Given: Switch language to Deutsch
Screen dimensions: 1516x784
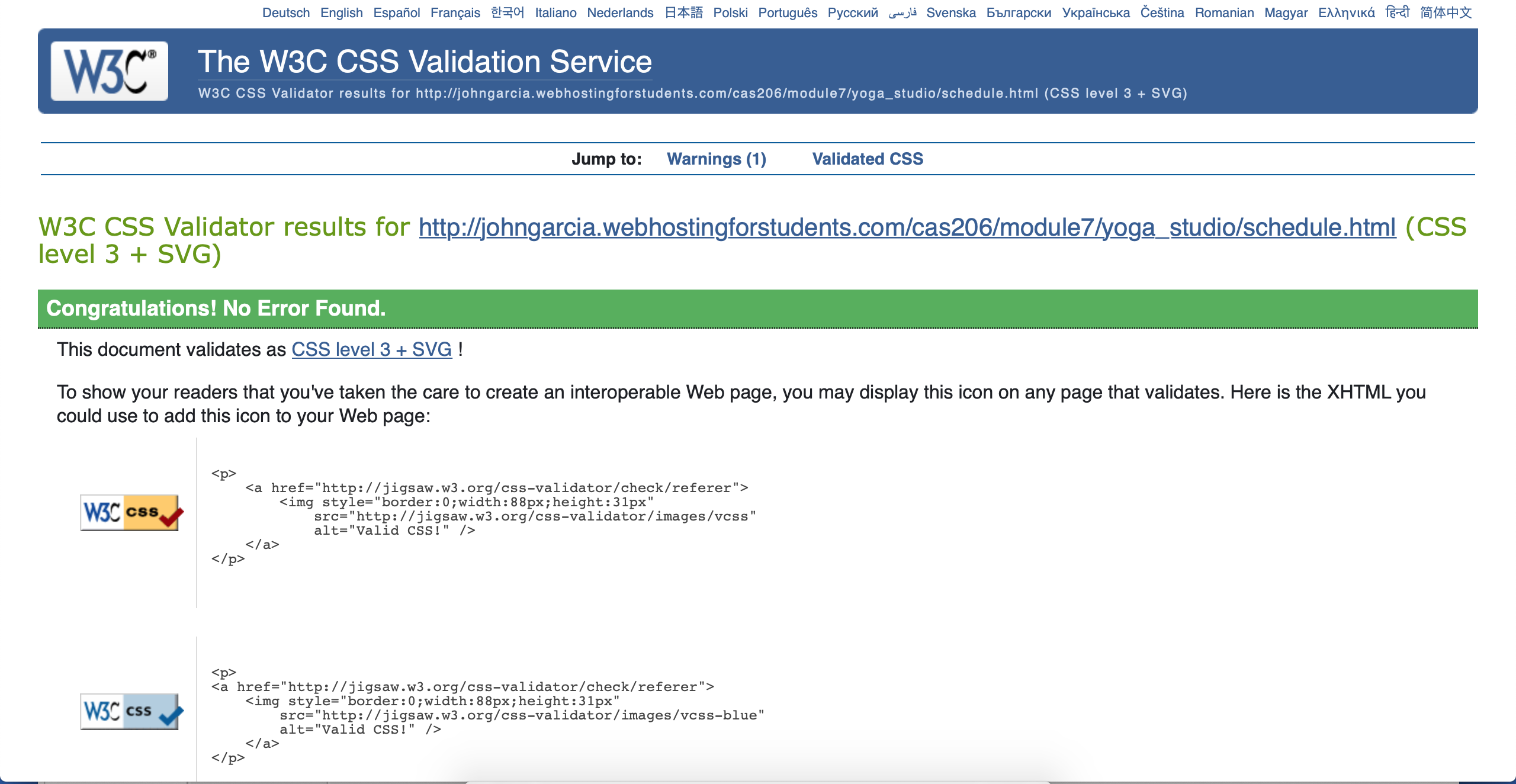Looking at the screenshot, I should point(285,12).
